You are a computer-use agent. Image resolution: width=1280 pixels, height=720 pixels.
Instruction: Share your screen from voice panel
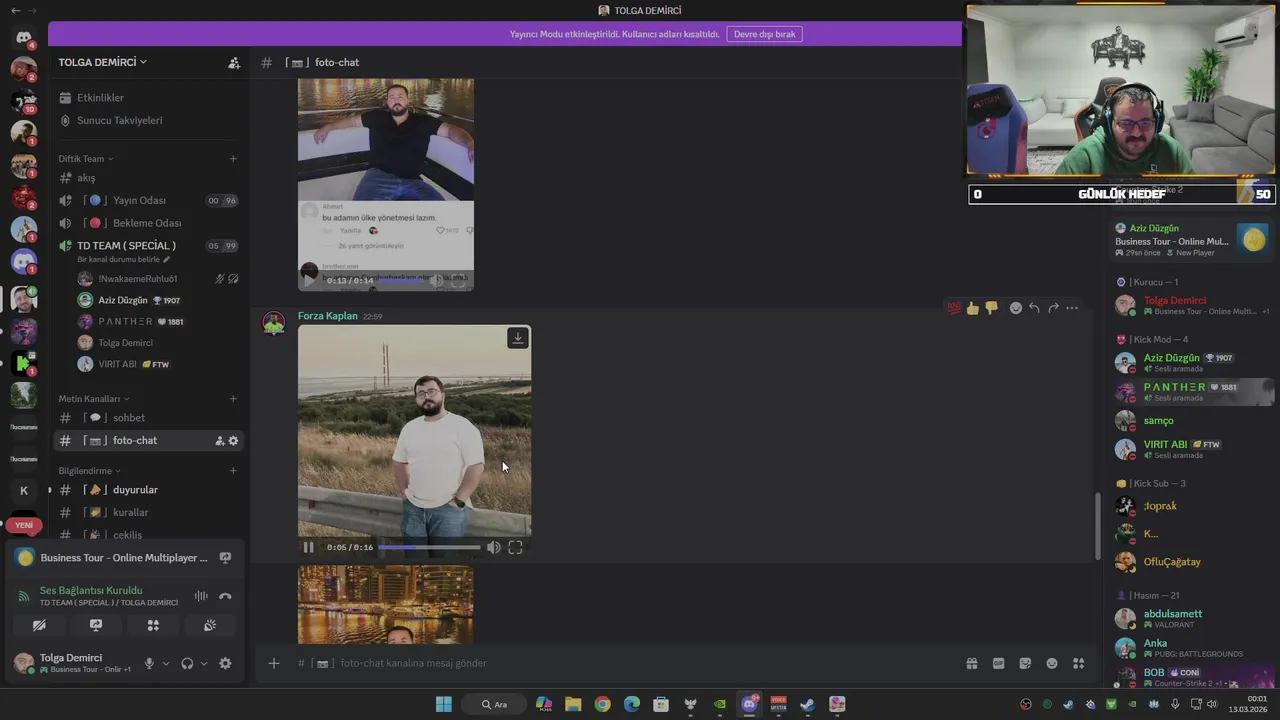click(96, 625)
